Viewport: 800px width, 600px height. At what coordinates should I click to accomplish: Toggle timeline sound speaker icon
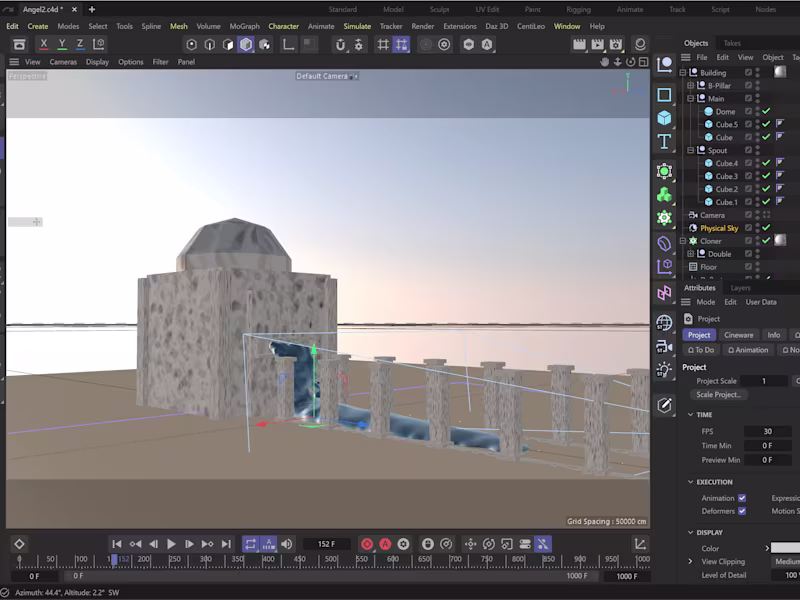pyautogui.click(x=287, y=544)
